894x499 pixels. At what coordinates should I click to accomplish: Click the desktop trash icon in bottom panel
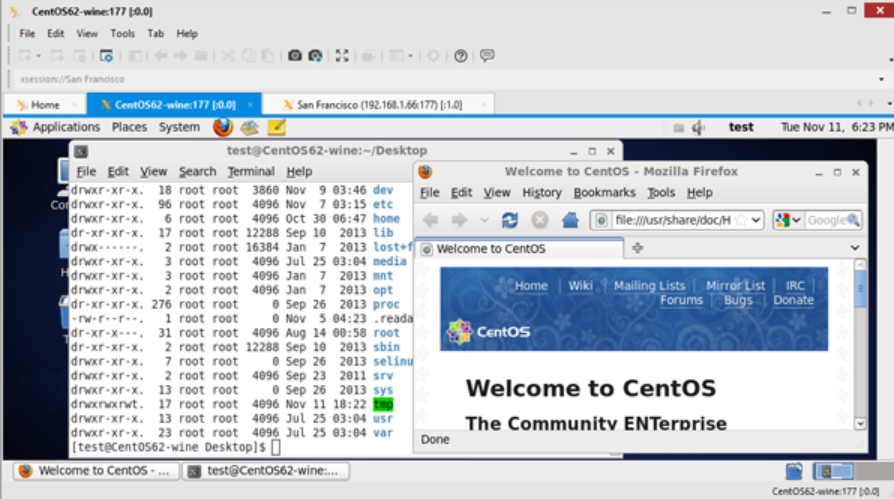[x=794, y=472]
